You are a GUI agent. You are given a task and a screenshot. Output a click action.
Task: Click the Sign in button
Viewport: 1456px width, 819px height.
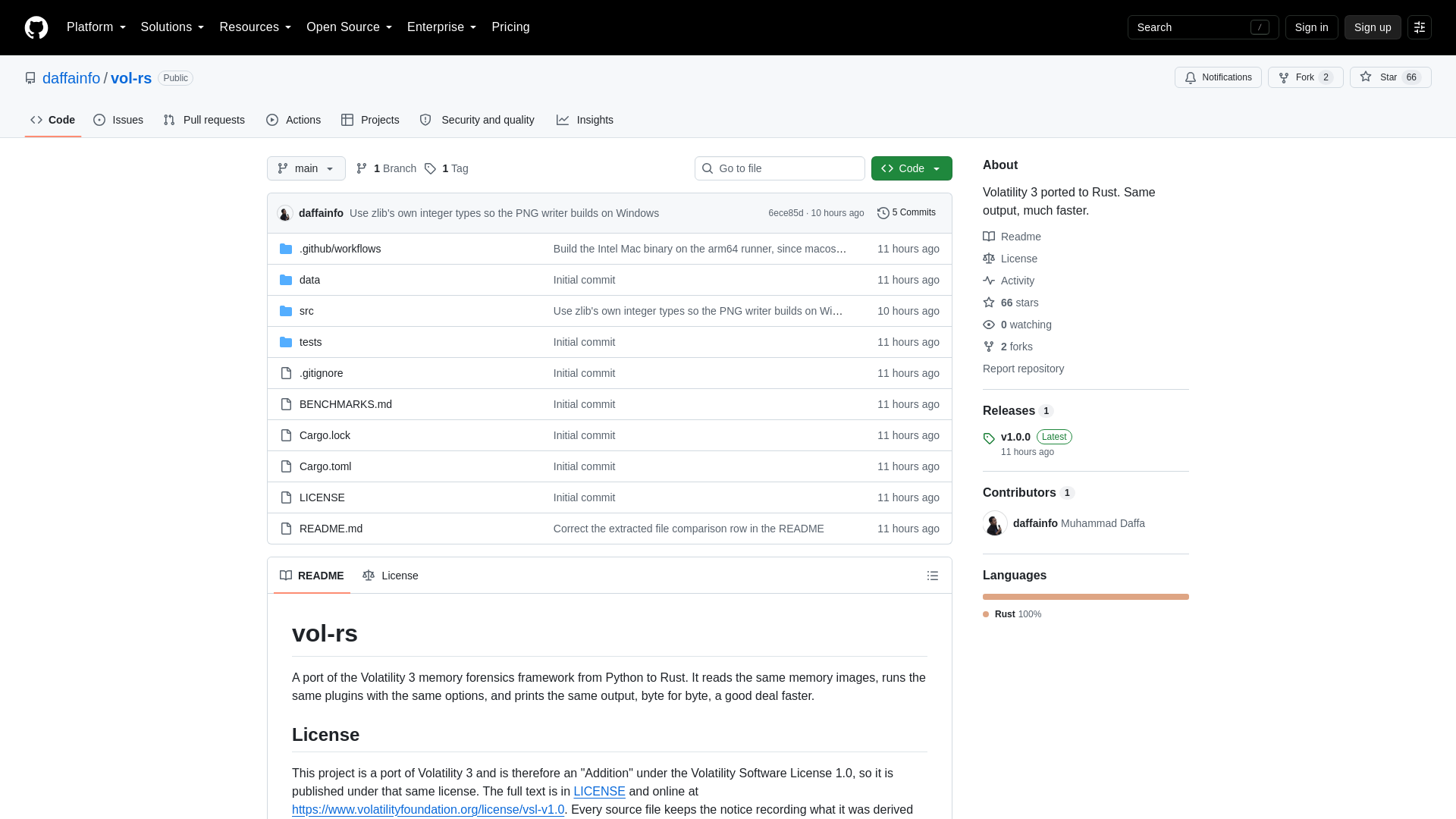pos(1312,27)
